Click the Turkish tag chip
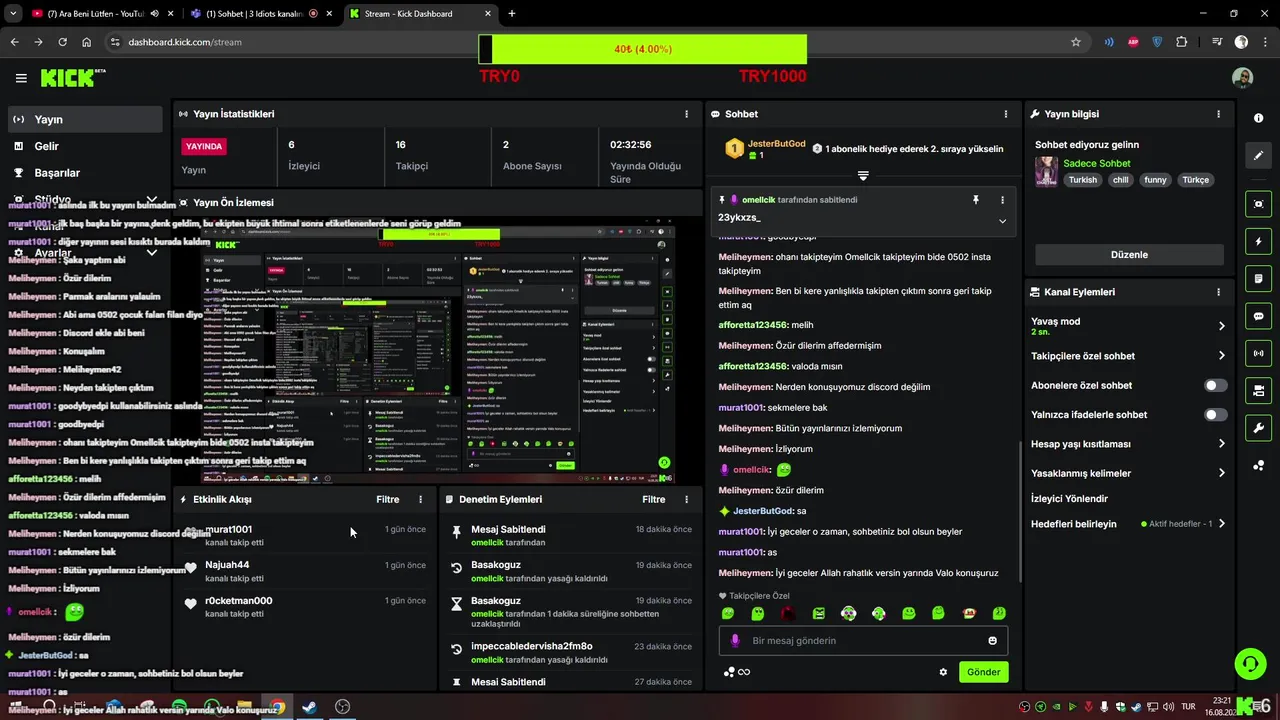Screen dimensions: 1280x720 tap(1083, 180)
